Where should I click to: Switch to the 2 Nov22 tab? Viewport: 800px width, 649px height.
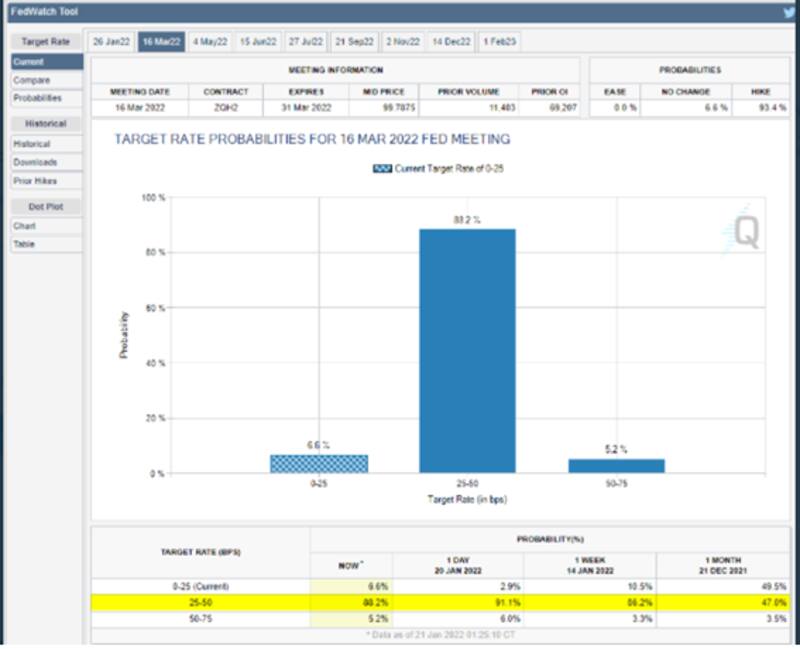tap(404, 41)
